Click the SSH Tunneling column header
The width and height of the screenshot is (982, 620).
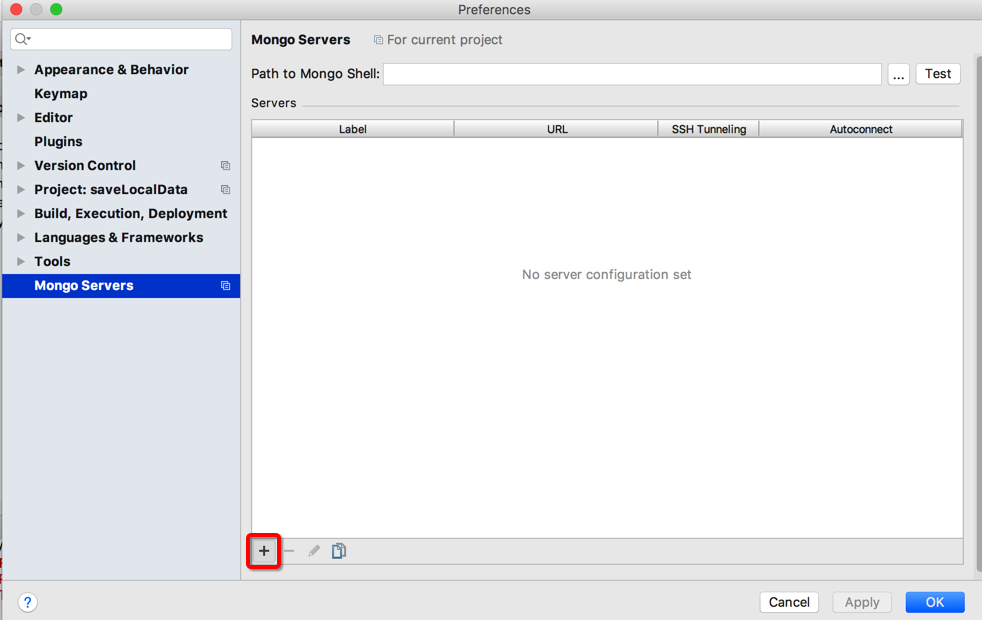pyautogui.click(x=709, y=129)
